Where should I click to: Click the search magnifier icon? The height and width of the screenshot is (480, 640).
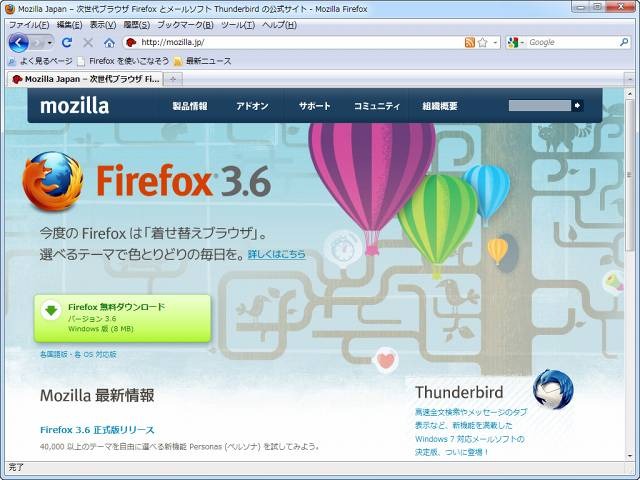pyautogui.click(x=624, y=42)
